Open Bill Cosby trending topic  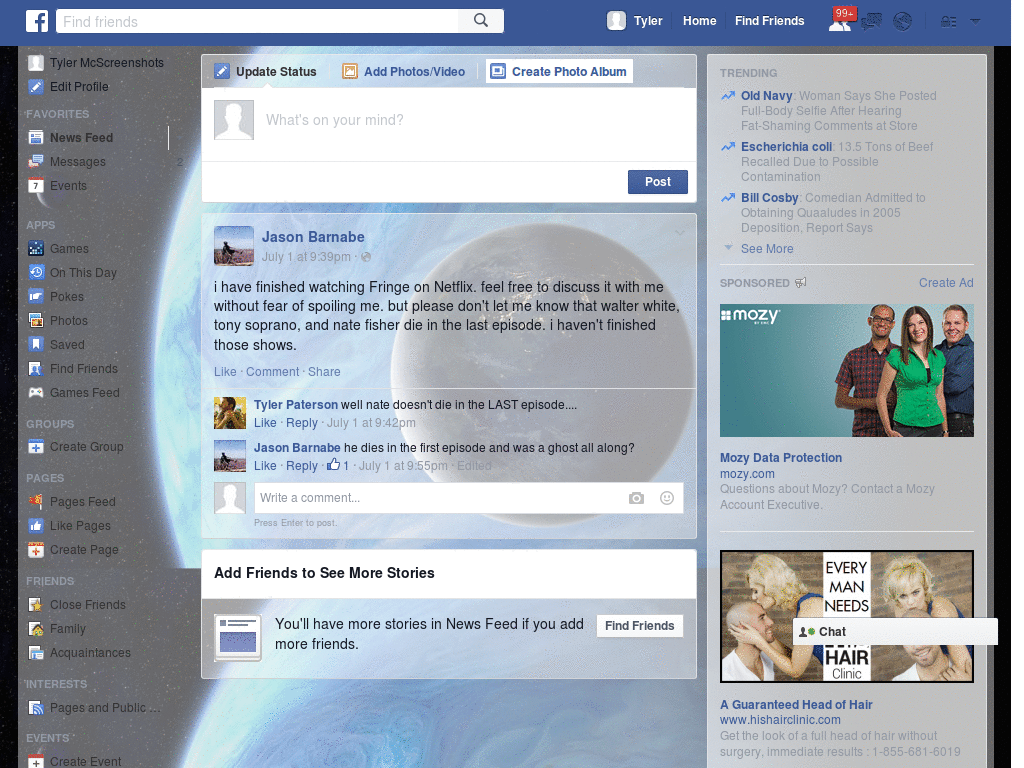click(x=769, y=197)
